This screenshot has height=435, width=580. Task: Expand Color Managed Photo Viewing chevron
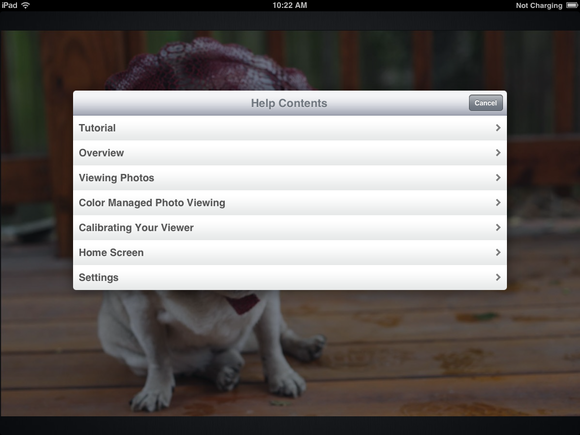pyautogui.click(x=498, y=203)
